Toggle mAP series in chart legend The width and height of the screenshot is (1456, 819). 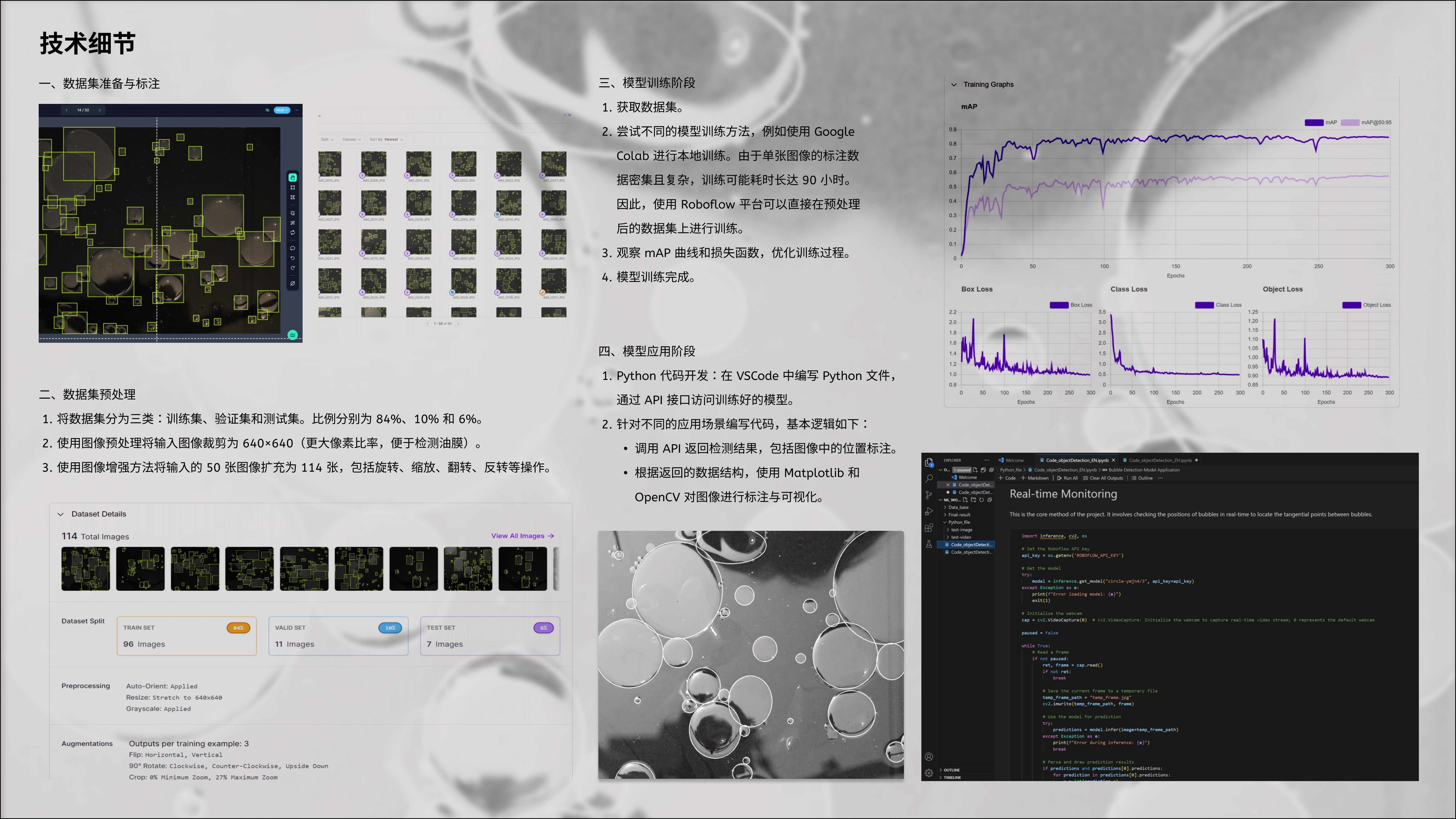pos(1314,123)
